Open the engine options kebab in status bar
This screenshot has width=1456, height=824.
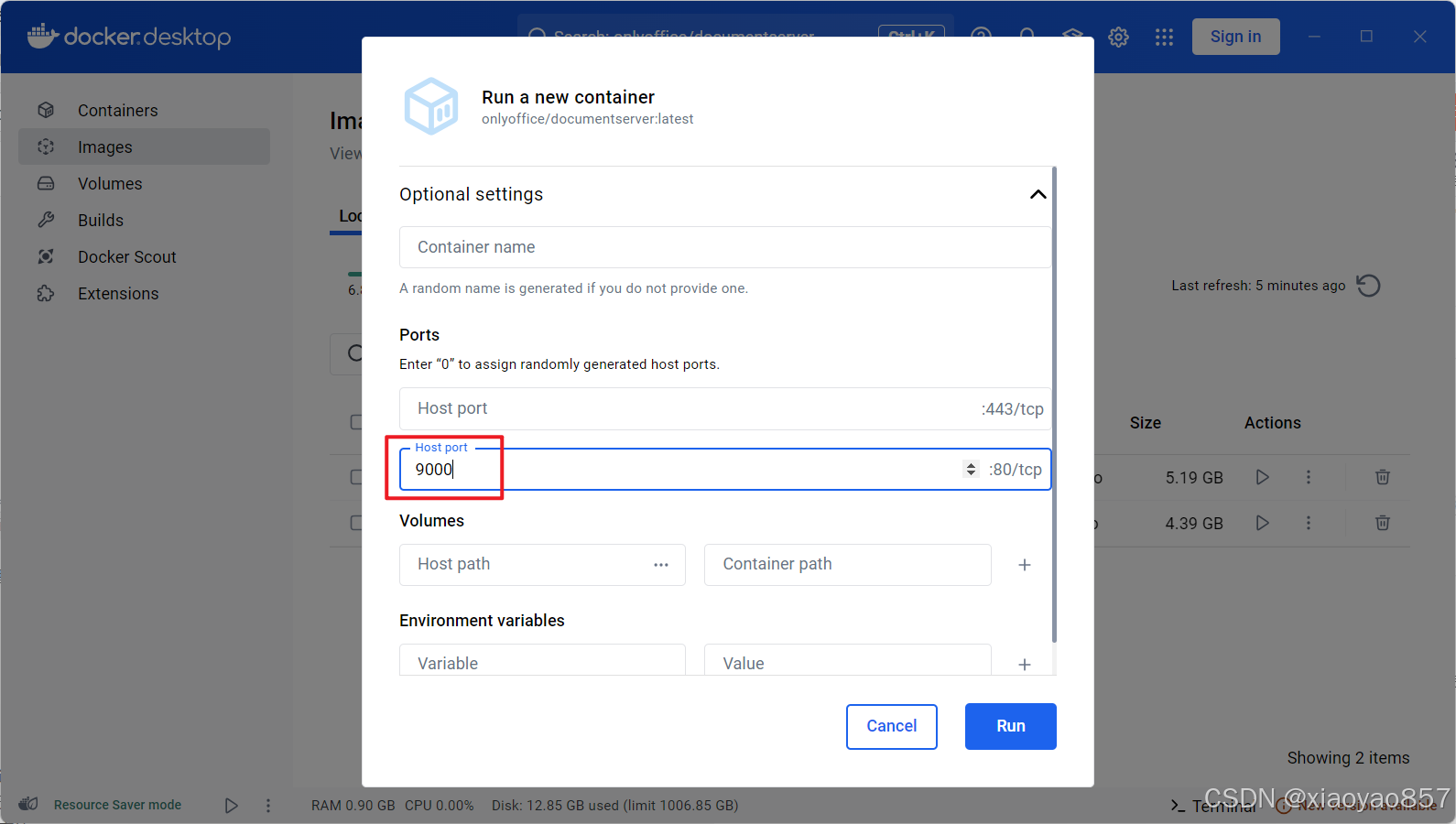pos(267,806)
